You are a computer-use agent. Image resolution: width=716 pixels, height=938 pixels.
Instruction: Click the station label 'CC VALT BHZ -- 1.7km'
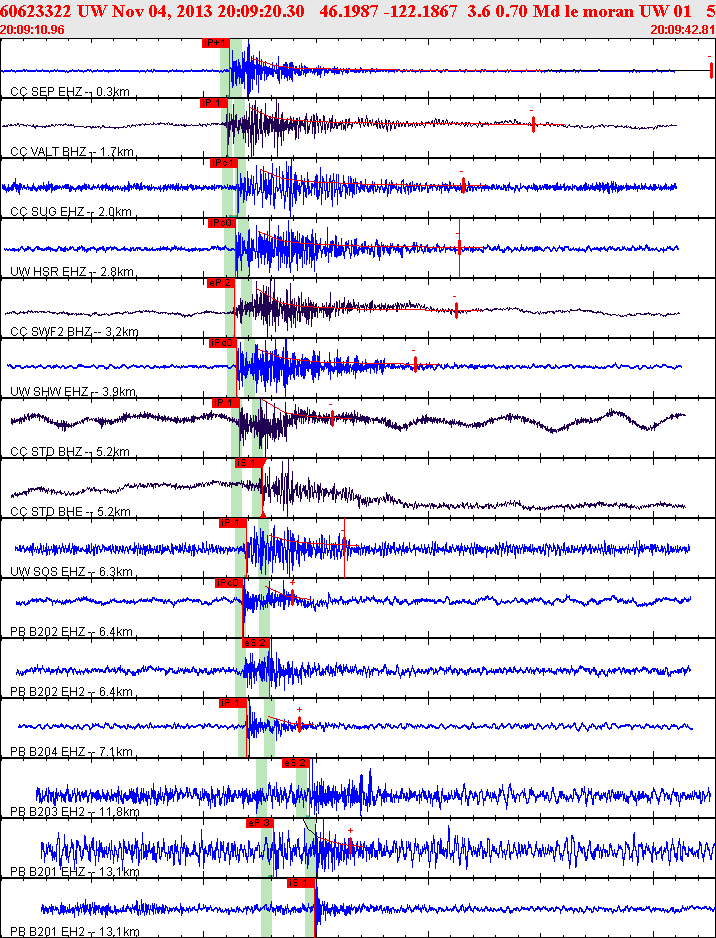(72, 152)
